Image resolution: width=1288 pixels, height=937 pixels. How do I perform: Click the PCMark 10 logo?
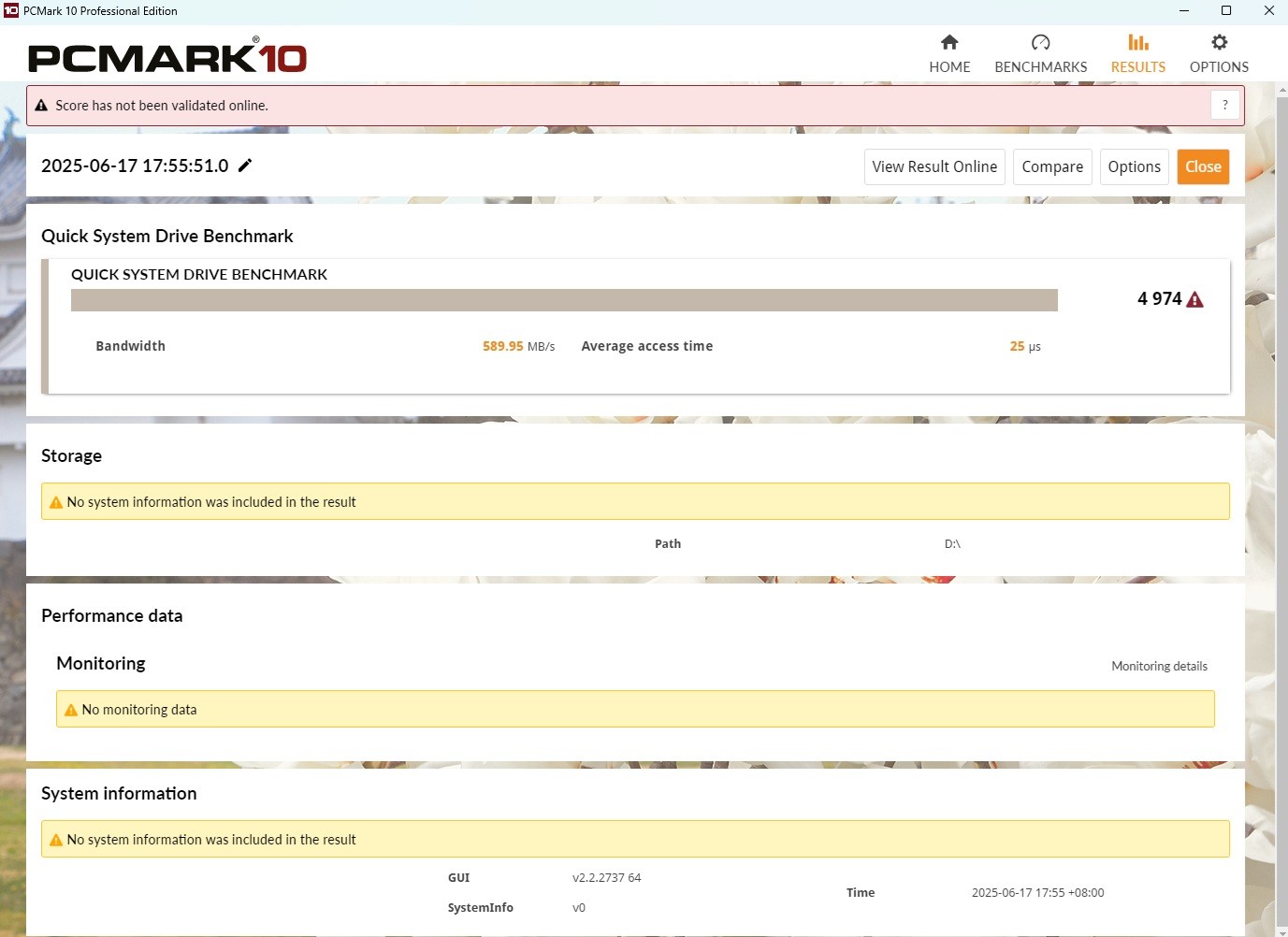[x=167, y=56]
